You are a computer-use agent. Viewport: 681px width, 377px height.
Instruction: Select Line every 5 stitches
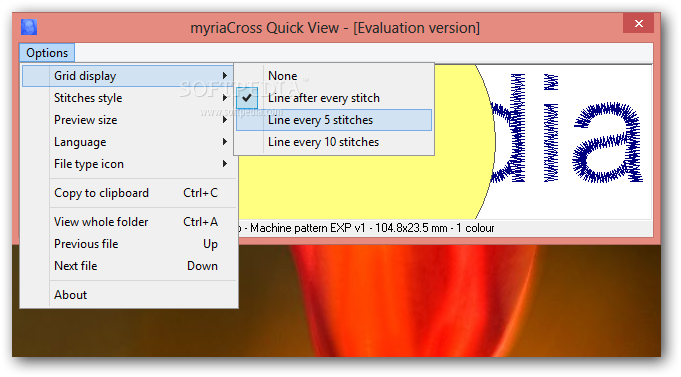pyautogui.click(x=334, y=120)
